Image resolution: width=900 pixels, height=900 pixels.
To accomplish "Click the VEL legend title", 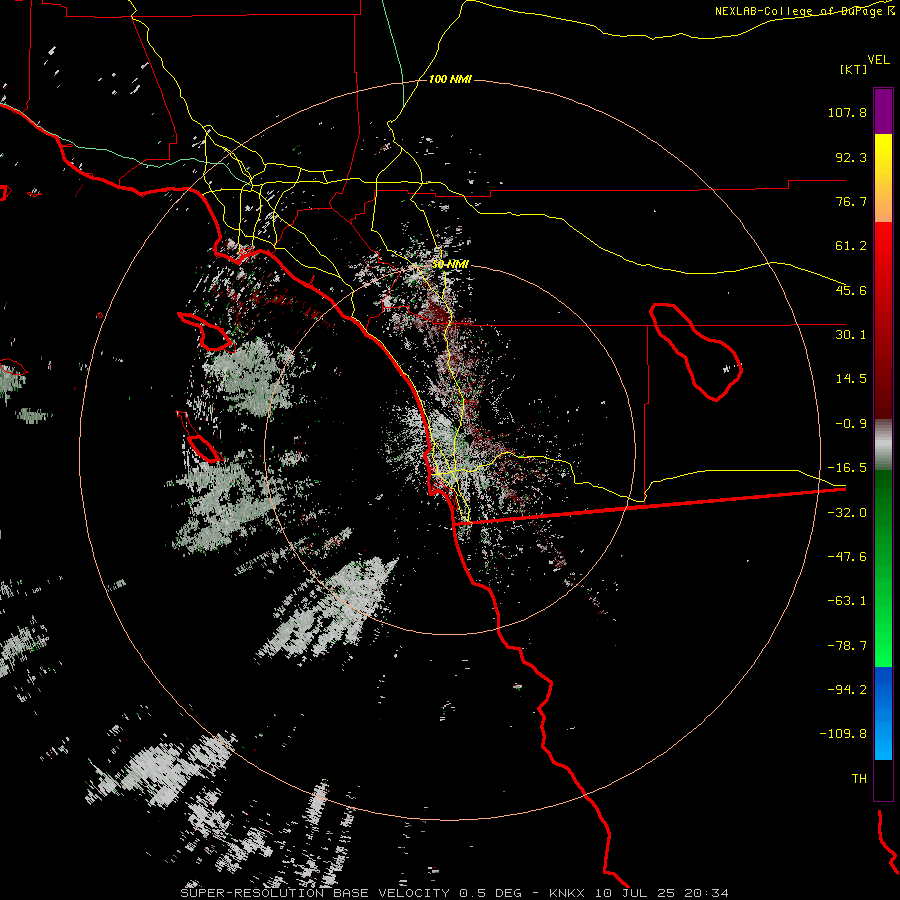I will (878, 59).
